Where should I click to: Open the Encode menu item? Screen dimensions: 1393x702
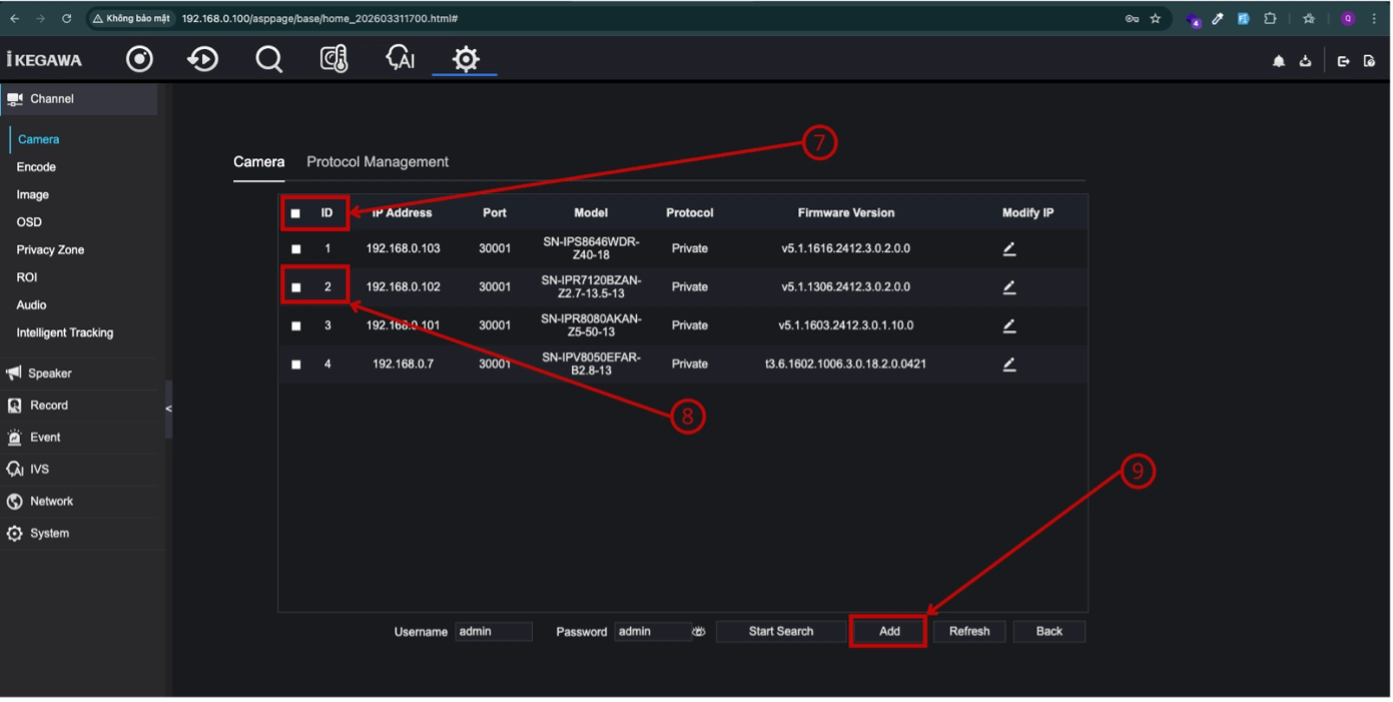point(36,167)
